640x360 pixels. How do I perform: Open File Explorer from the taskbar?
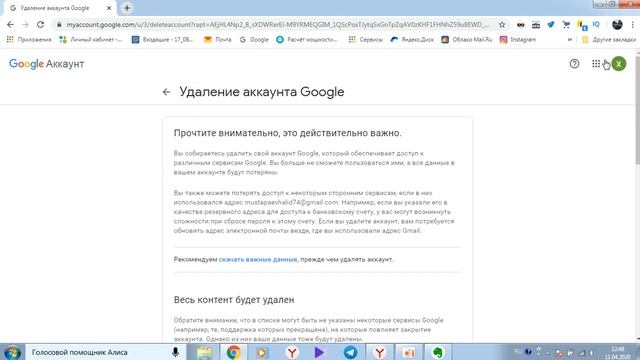204,353
